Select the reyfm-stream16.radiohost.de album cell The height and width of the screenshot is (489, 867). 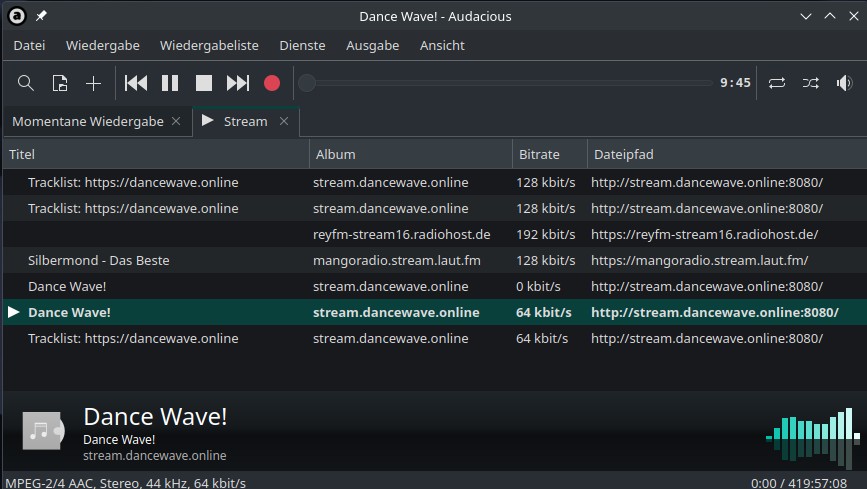401,235
